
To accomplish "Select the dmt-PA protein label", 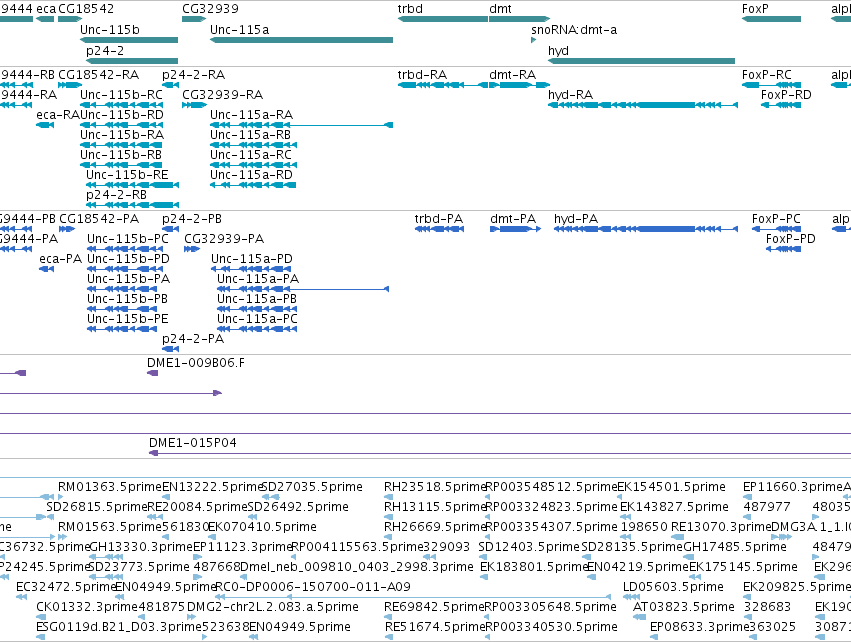I will tap(513, 219).
